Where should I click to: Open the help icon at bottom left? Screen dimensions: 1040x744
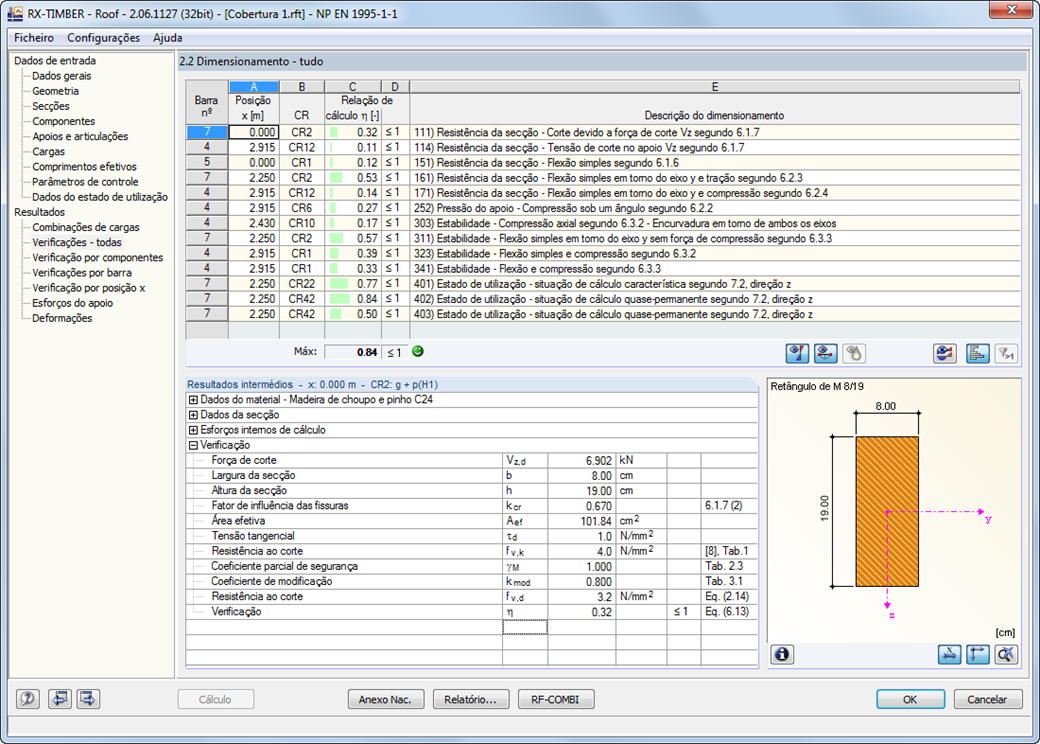(x=28, y=698)
